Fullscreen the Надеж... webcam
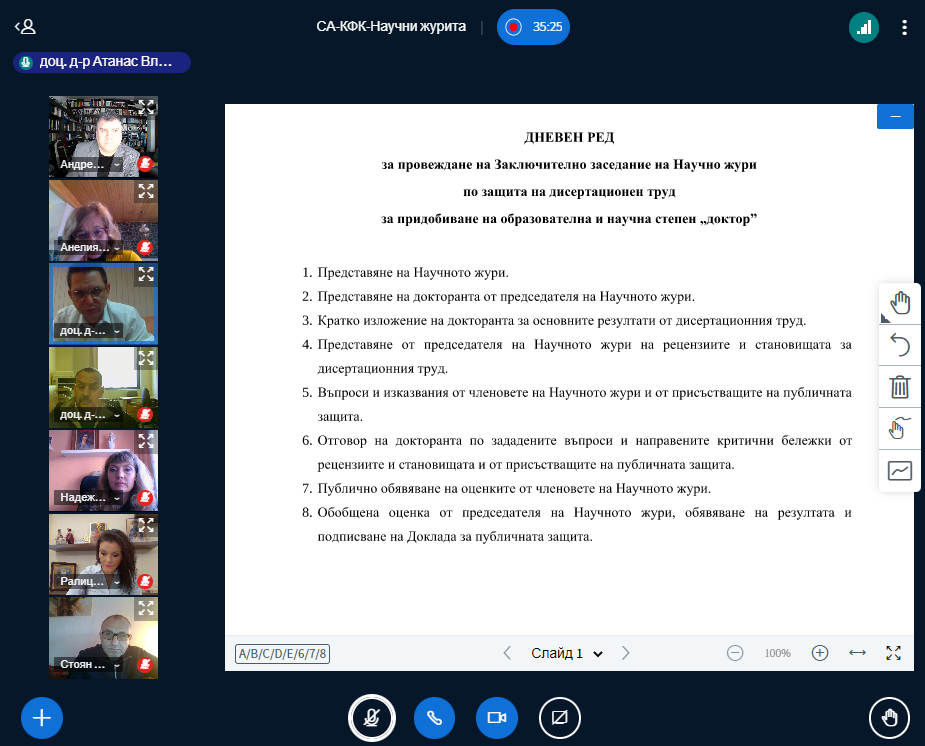 (x=146, y=441)
